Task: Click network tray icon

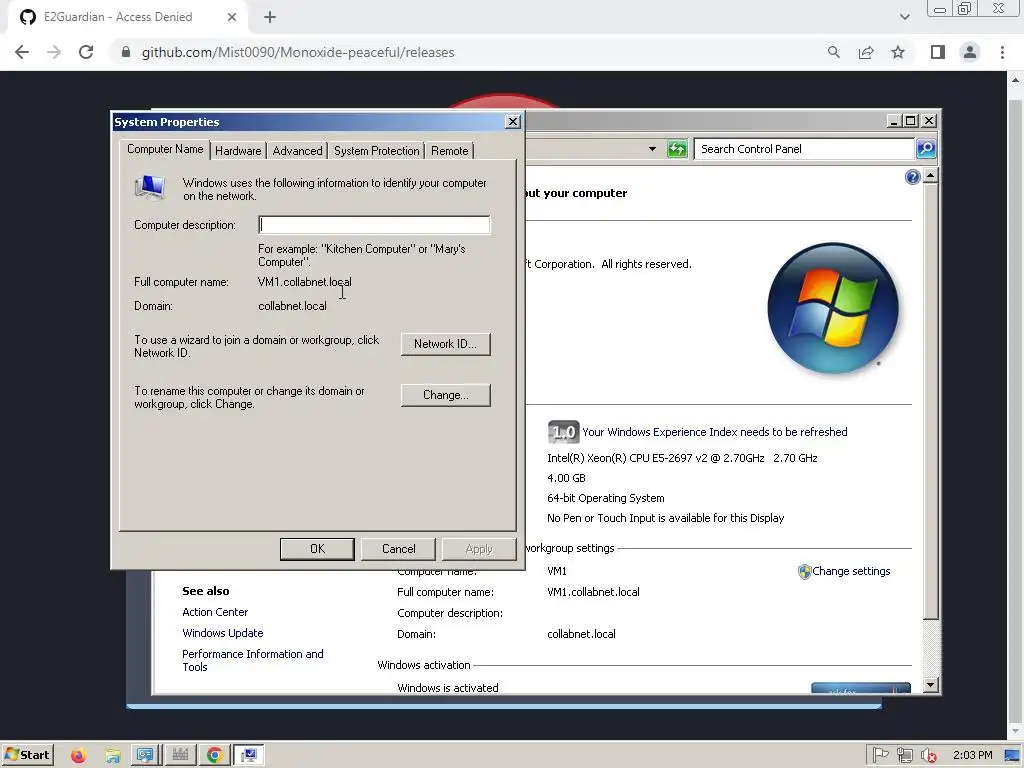Action: pyautogui.click(x=904, y=755)
